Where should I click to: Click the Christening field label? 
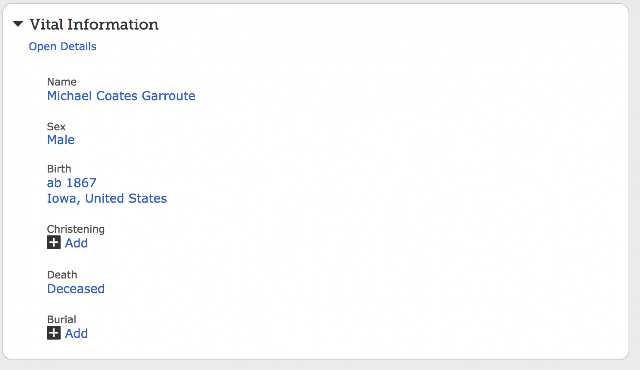[x=76, y=229]
